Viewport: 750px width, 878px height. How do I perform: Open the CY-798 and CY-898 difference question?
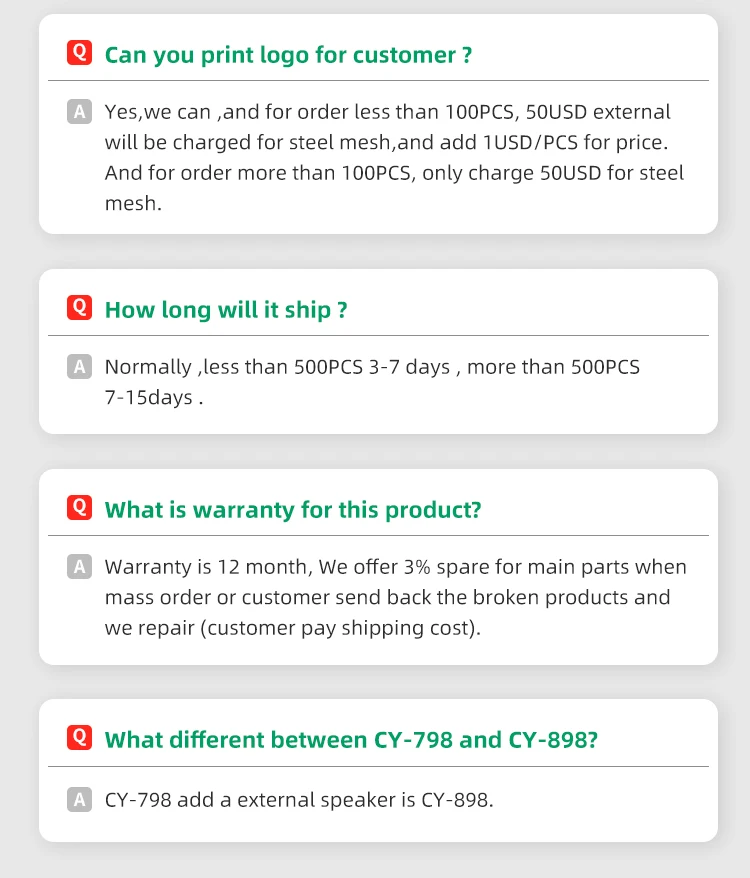(x=351, y=740)
